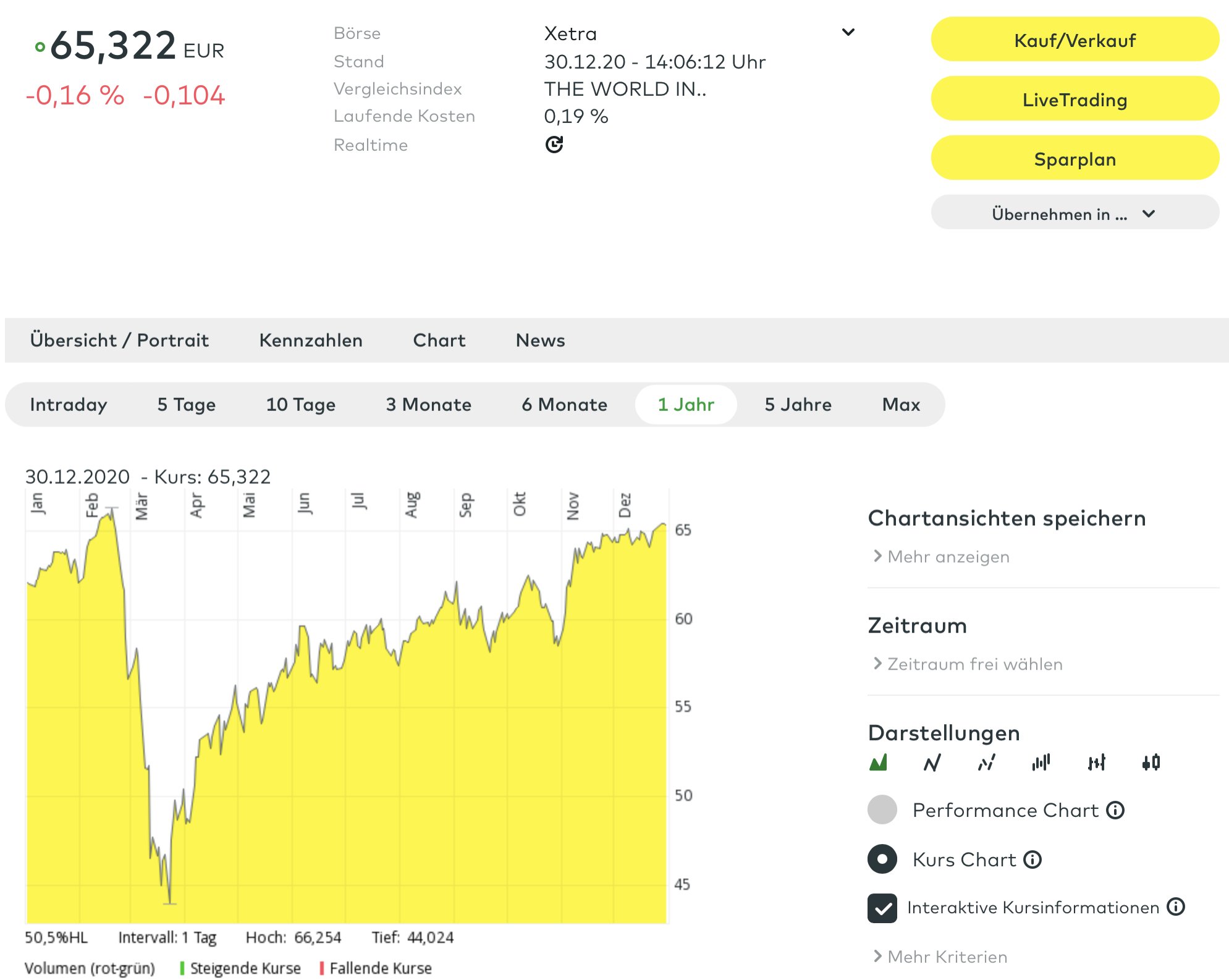Choose the dashed line chart style icon
1229x980 pixels.
986,762
